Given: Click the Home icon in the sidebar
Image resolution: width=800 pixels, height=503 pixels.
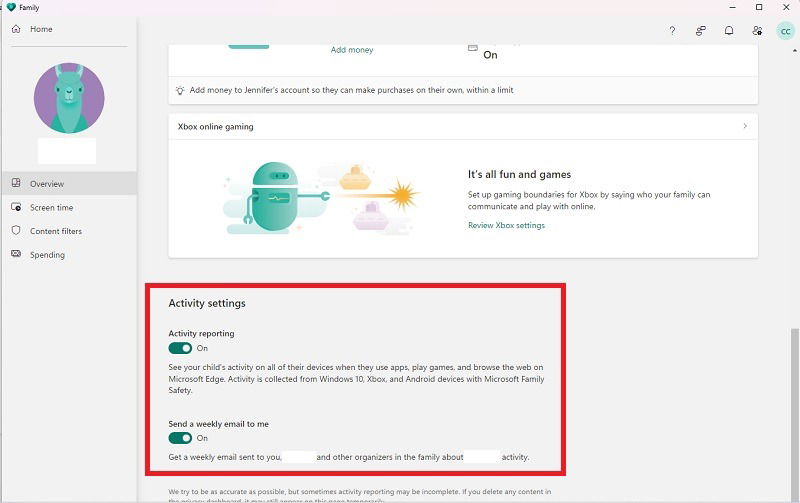Looking at the screenshot, I should (x=16, y=29).
